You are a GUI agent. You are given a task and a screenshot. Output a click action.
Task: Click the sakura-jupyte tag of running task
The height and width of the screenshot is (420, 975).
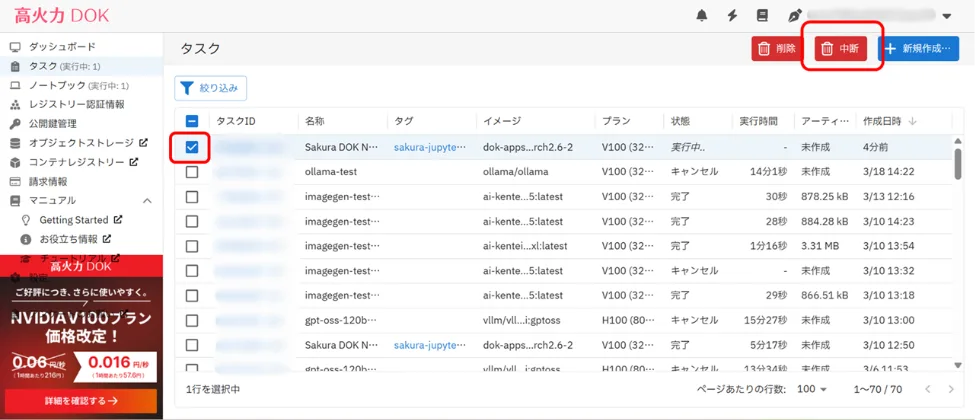pyautogui.click(x=430, y=147)
